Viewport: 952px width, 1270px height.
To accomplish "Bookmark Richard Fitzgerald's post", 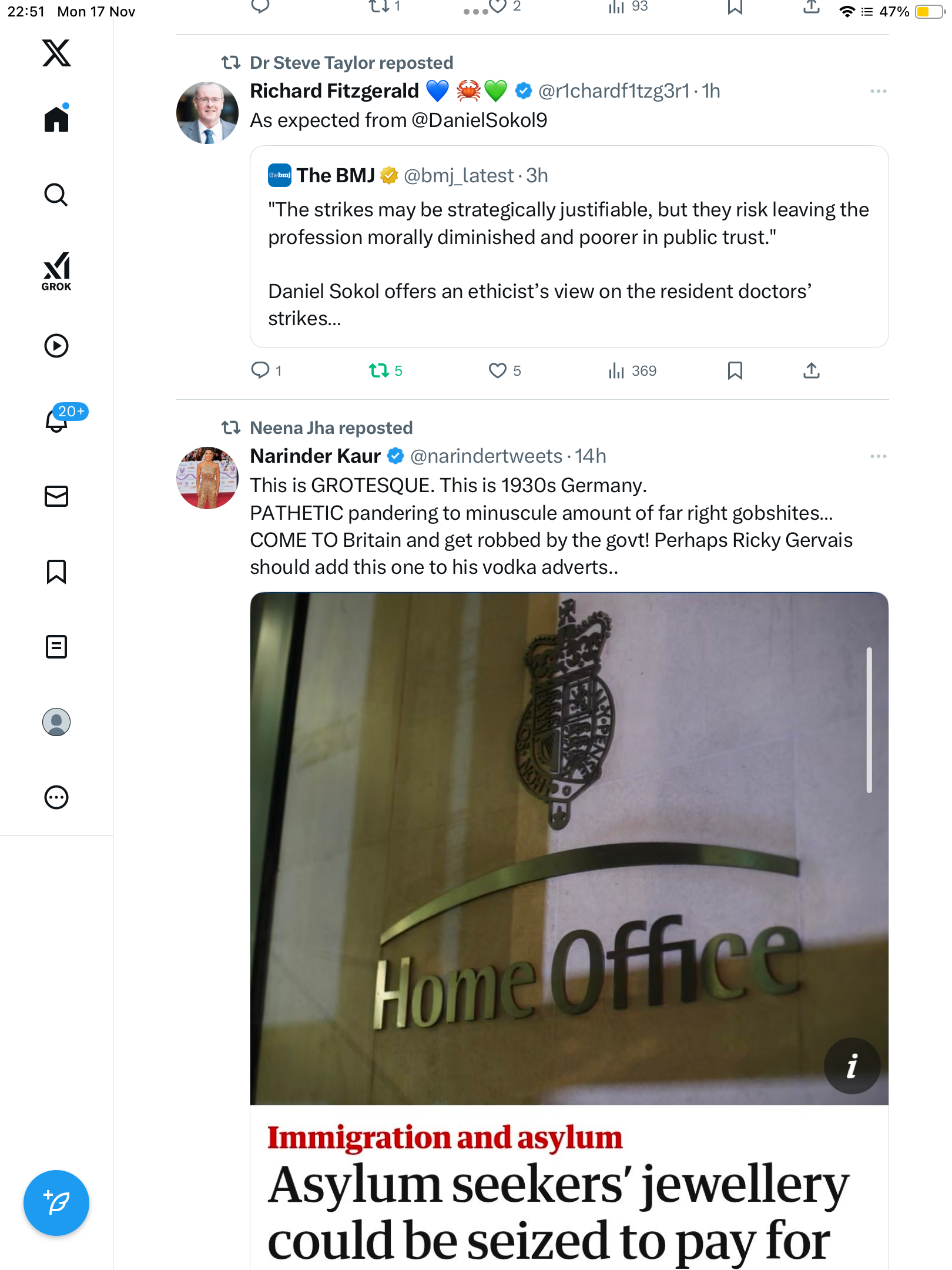I will click(x=735, y=370).
